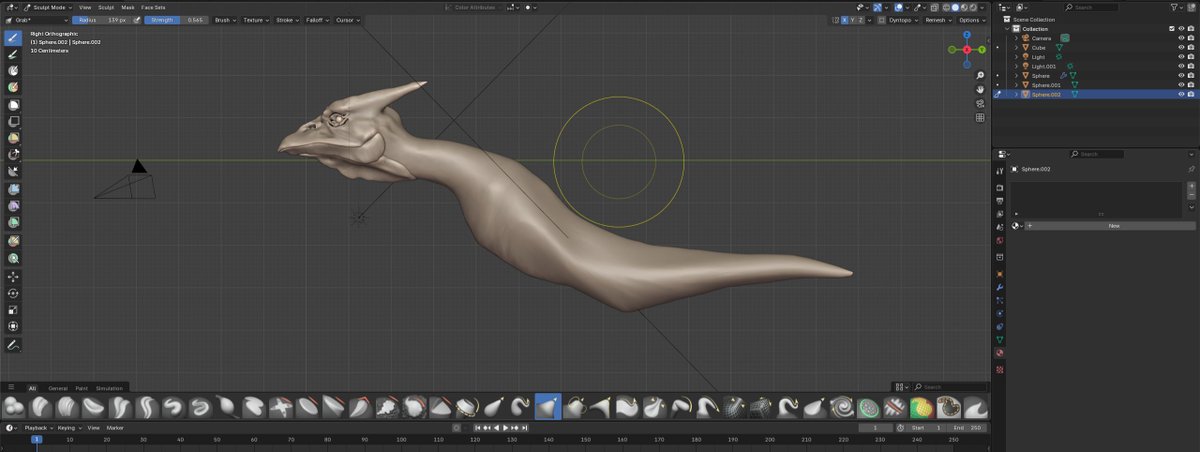This screenshot has height=452, width=1200.
Task: Choose Rotate tool in left toolbar
Action: pos(13,293)
